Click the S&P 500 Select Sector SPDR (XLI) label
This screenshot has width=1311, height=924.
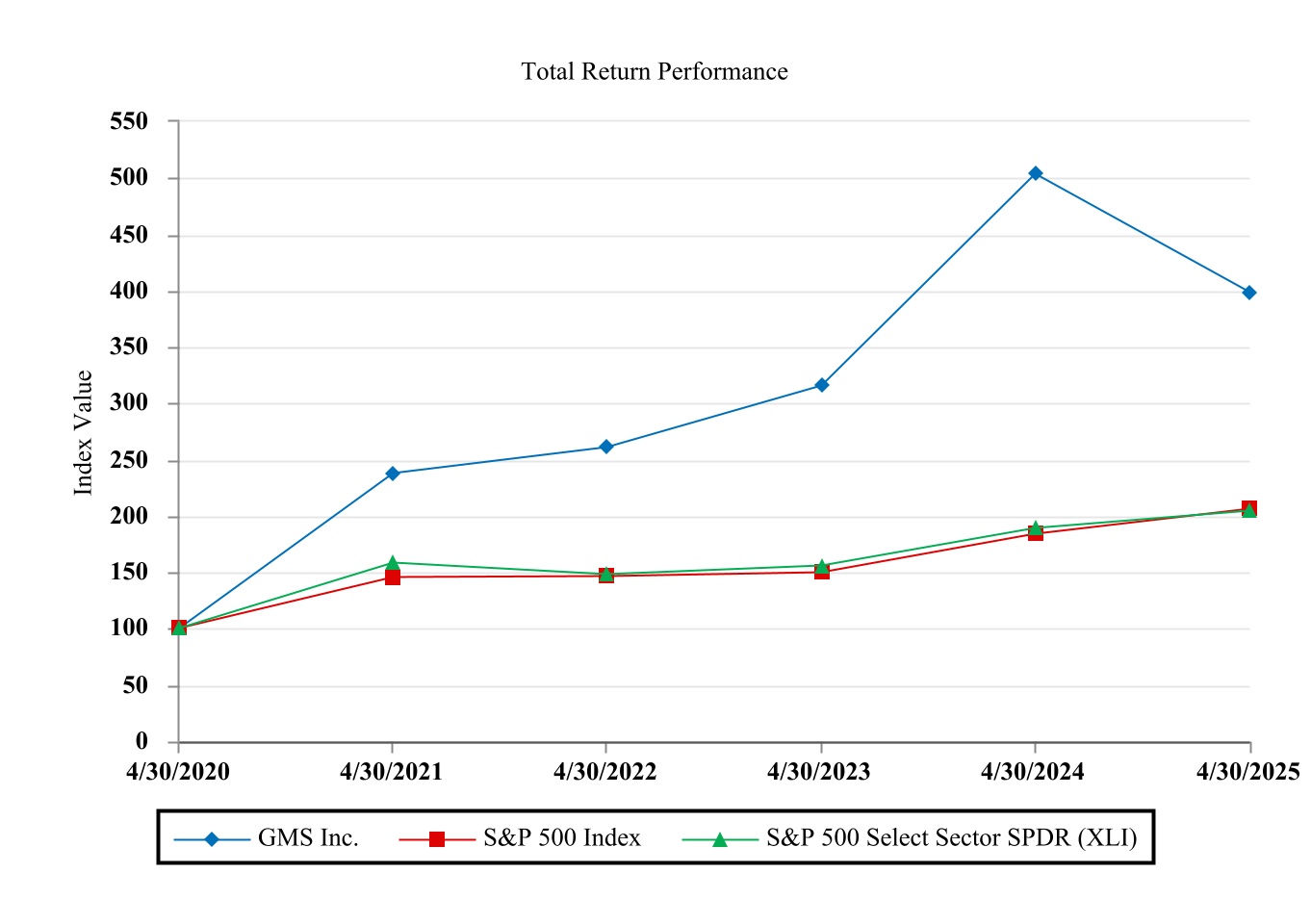[951, 838]
